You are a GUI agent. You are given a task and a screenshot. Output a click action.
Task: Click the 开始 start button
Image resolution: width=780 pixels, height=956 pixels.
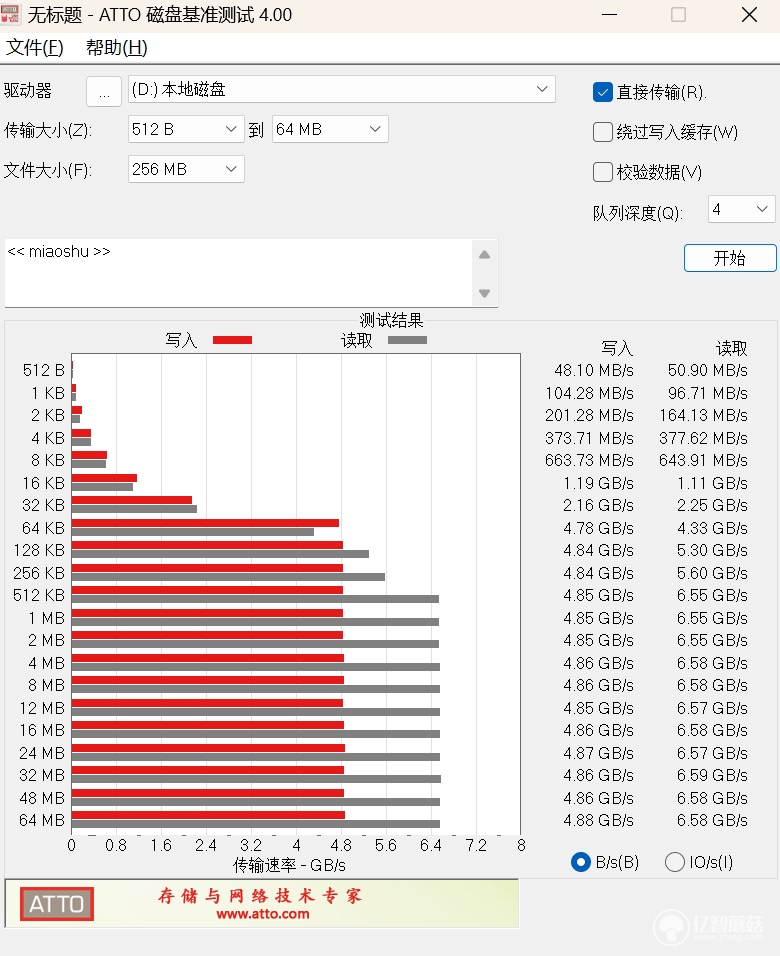[x=730, y=258]
